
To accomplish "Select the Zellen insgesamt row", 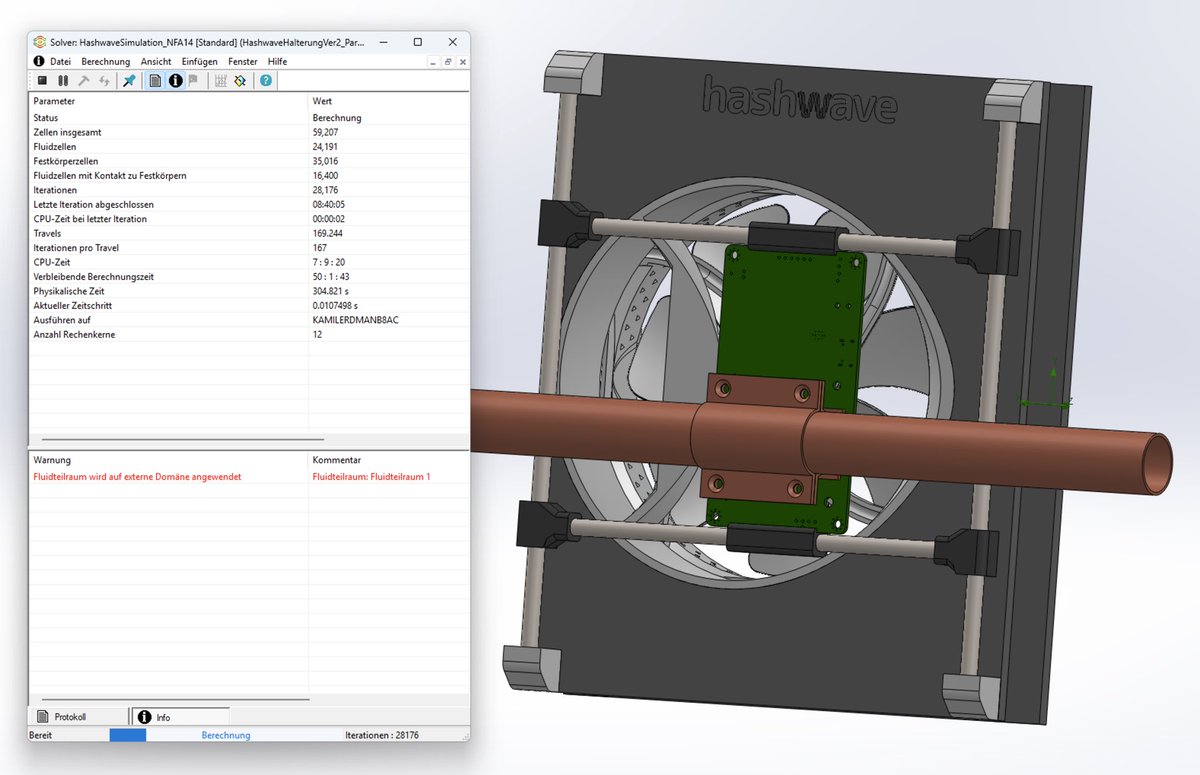I will click(249, 132).
